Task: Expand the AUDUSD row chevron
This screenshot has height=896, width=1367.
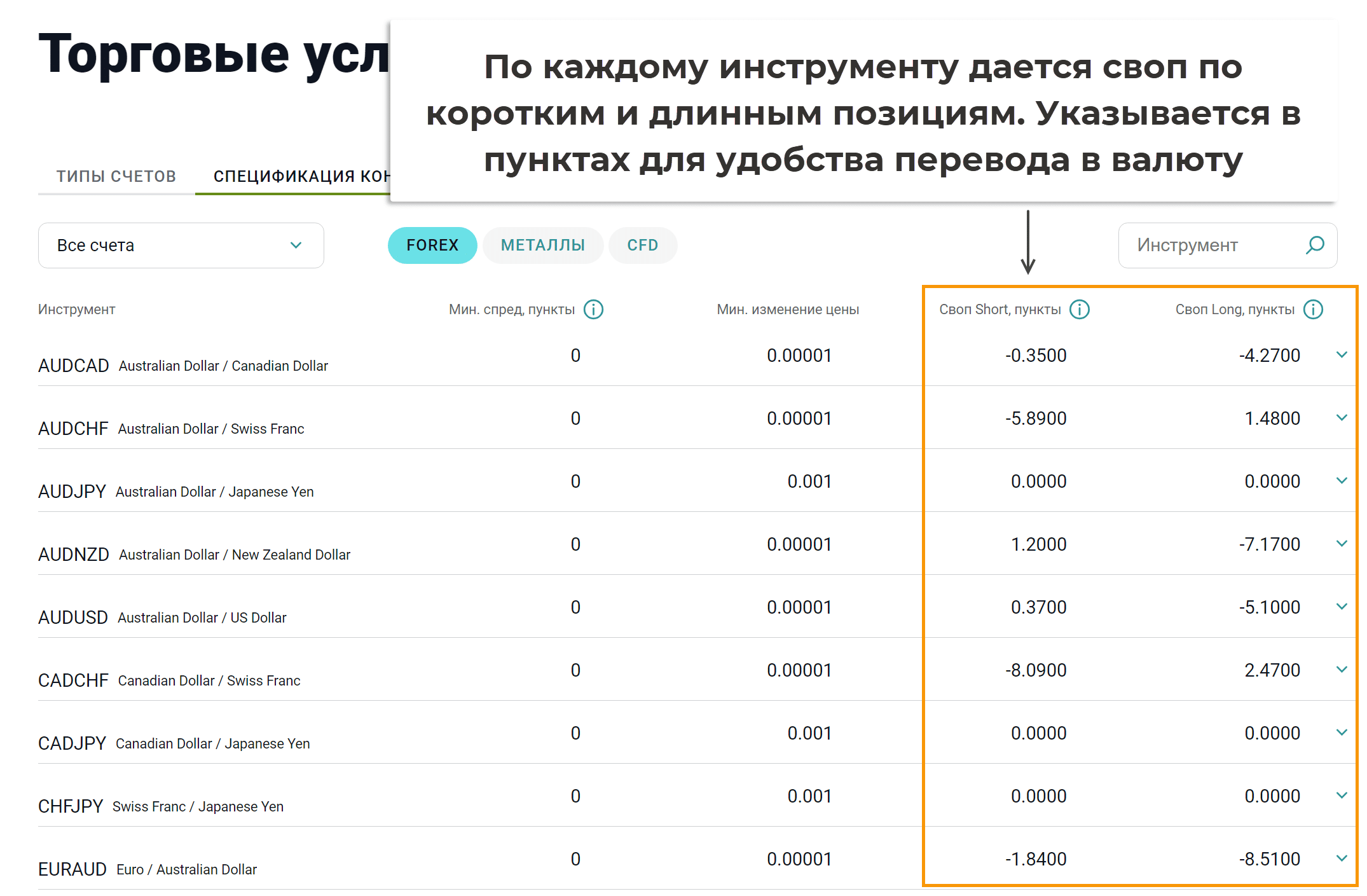Action: (1341, 607)
